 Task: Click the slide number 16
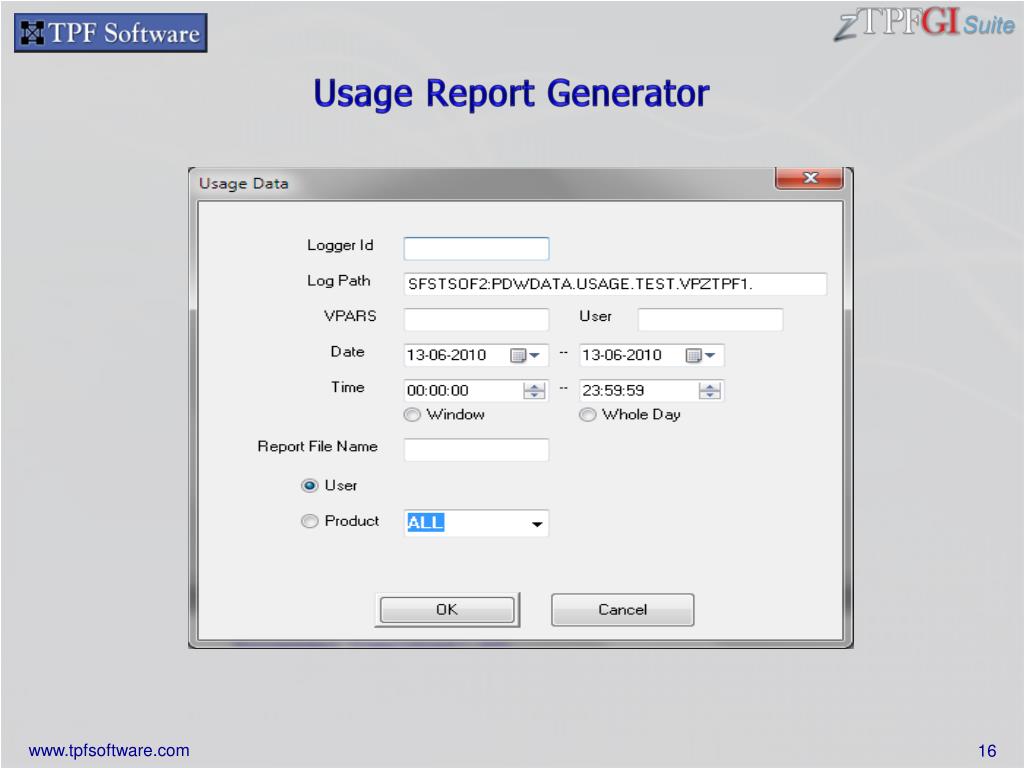coord(987,751)
